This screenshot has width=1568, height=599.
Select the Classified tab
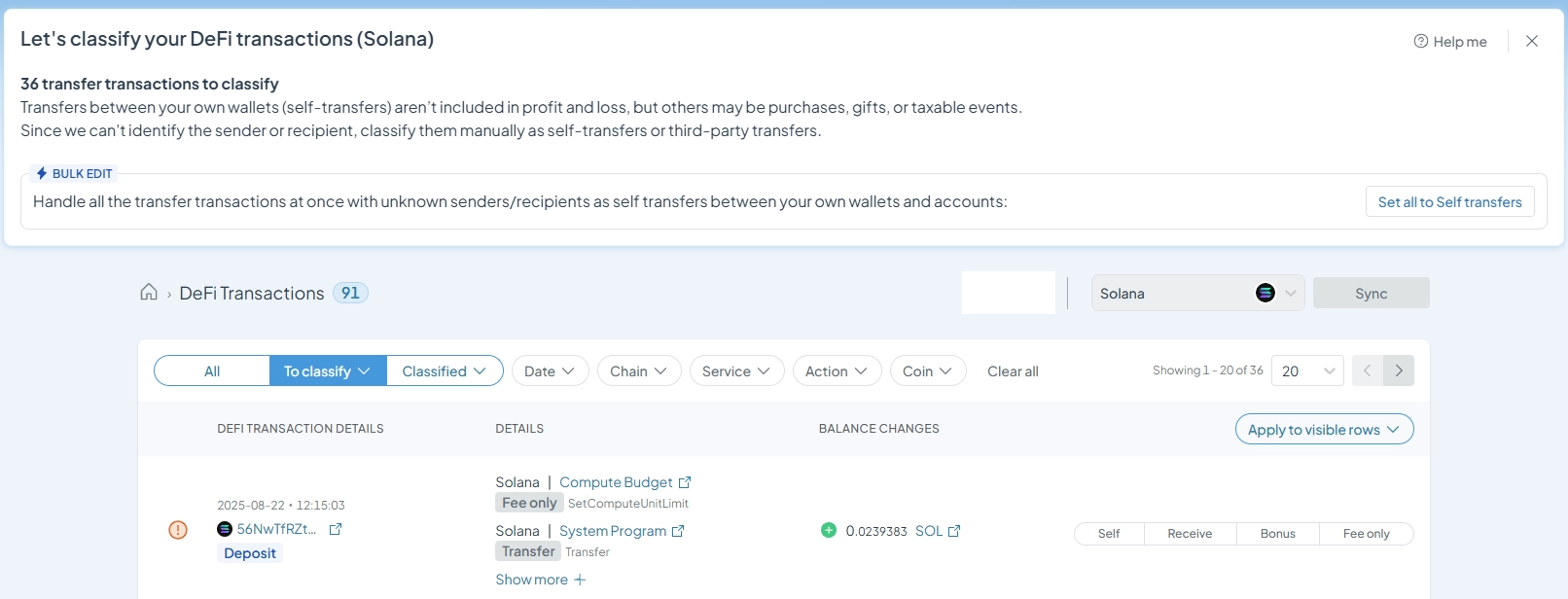click(445, 370)
